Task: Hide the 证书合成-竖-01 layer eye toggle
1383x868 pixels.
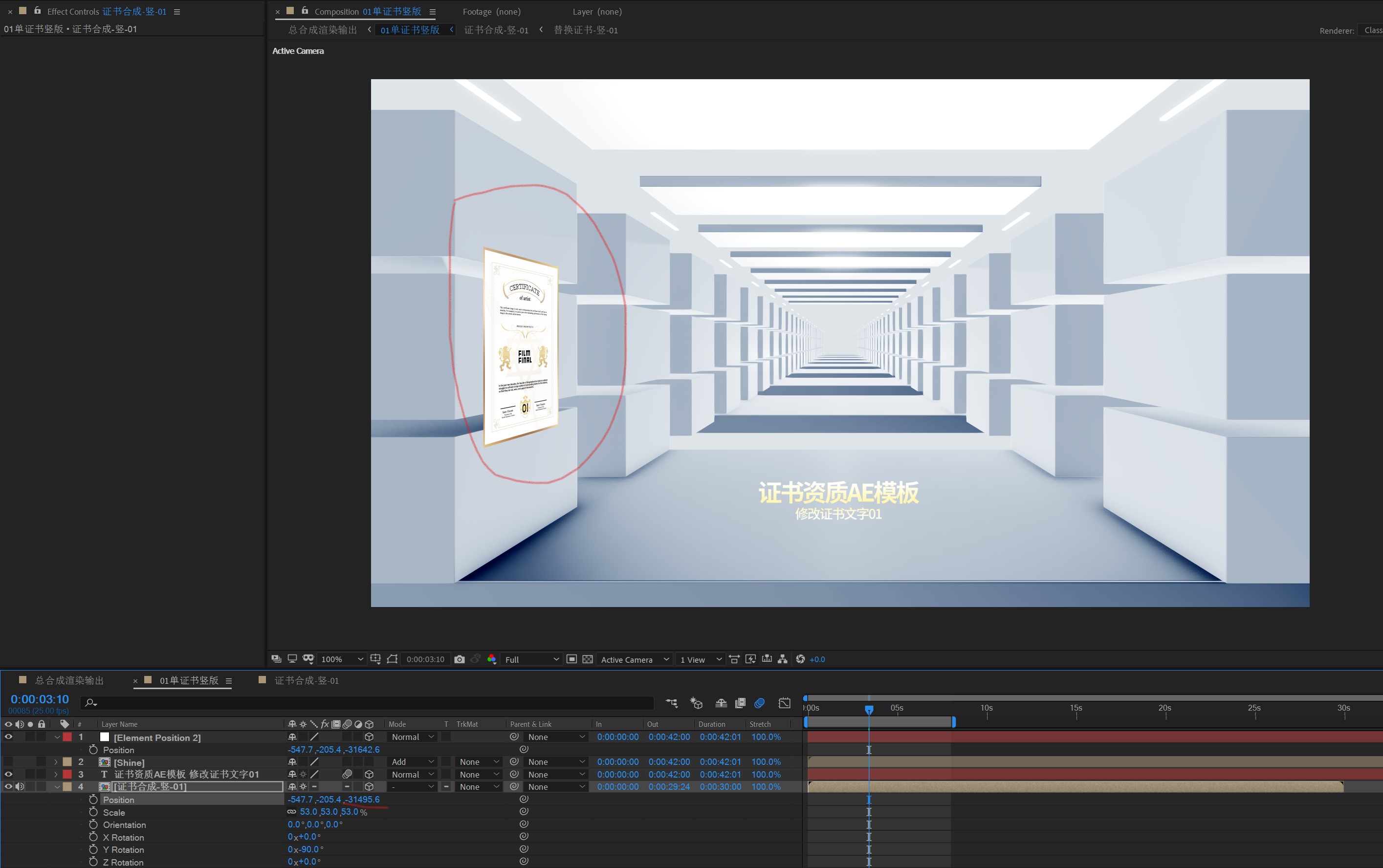Action: click(9, 786)
